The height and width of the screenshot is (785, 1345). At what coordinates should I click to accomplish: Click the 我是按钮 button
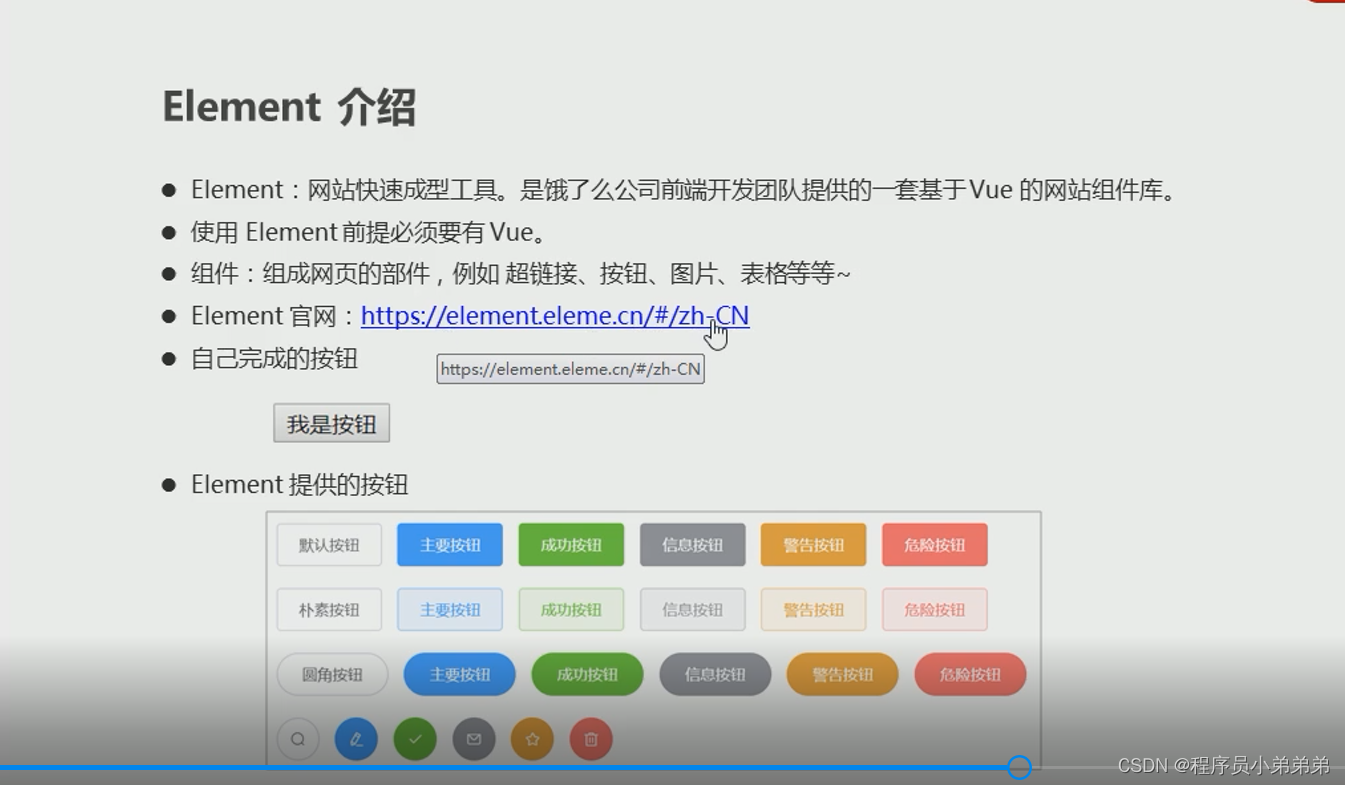(331, 423)
